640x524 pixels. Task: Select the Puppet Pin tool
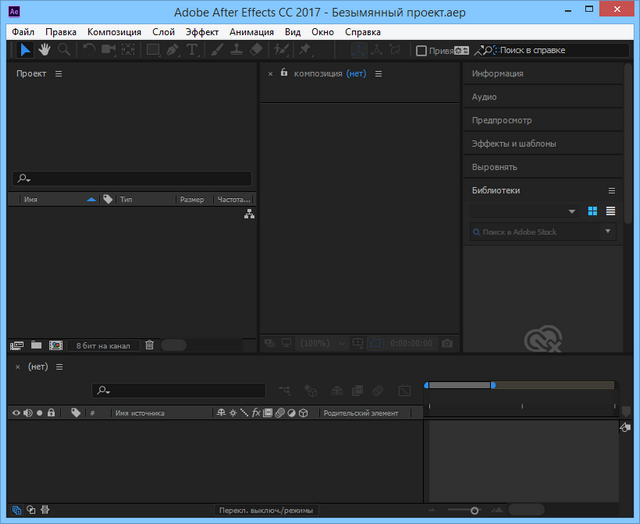[304, 50]
